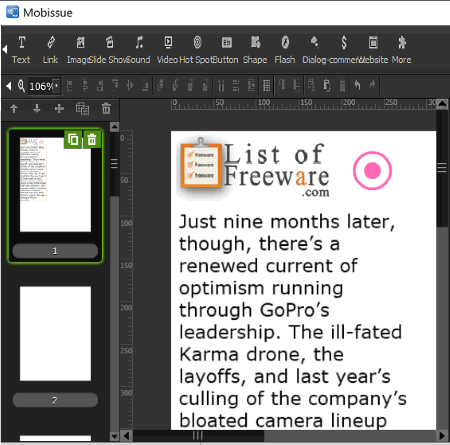Select page 1 thumbnail
Screen dimensions: 450x445
click(55, 184)
